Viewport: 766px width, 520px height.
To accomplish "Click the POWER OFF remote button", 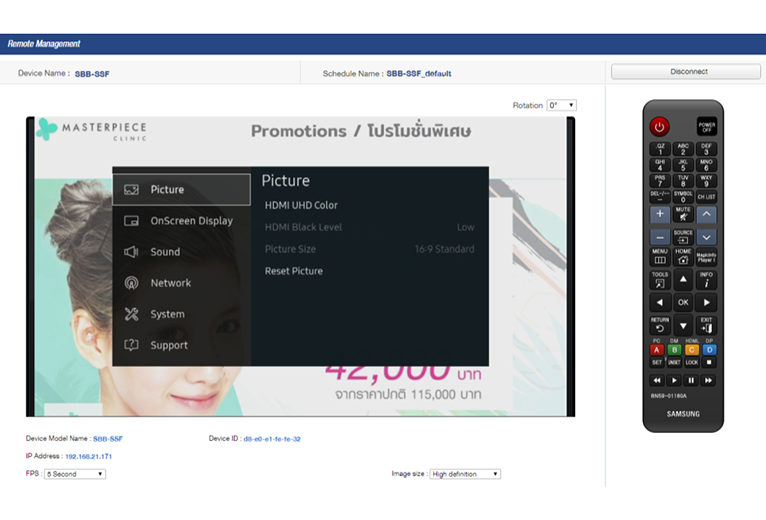I will click(x=707, y=127).
